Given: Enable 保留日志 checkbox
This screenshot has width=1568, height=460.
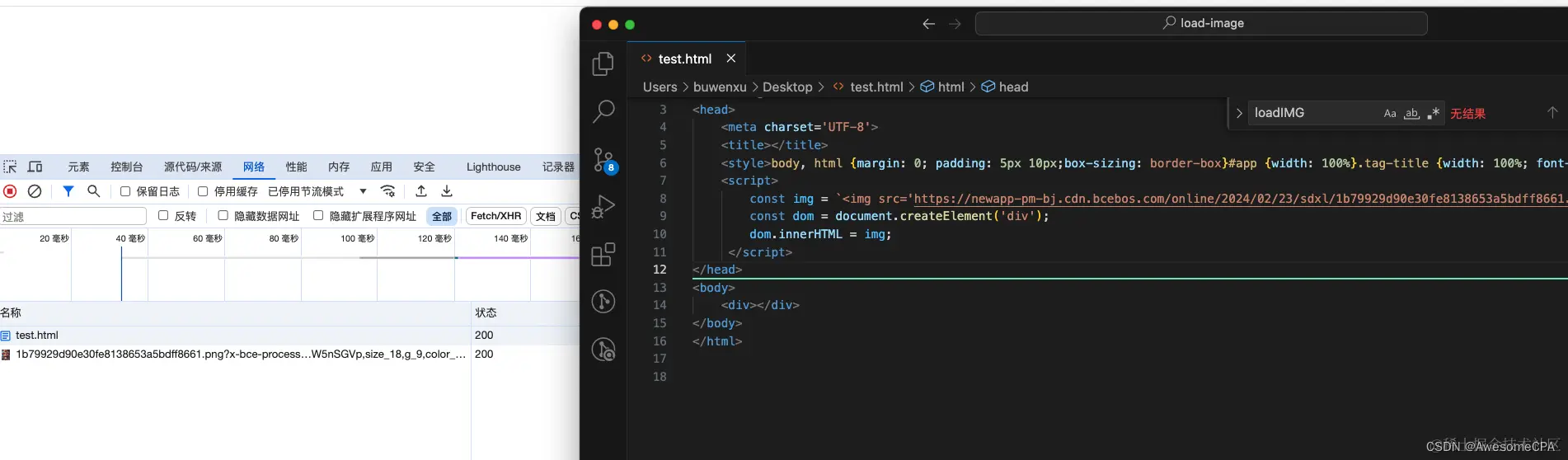Looking at the screenshot, I should pyautogui.click(x=125, y=191).
